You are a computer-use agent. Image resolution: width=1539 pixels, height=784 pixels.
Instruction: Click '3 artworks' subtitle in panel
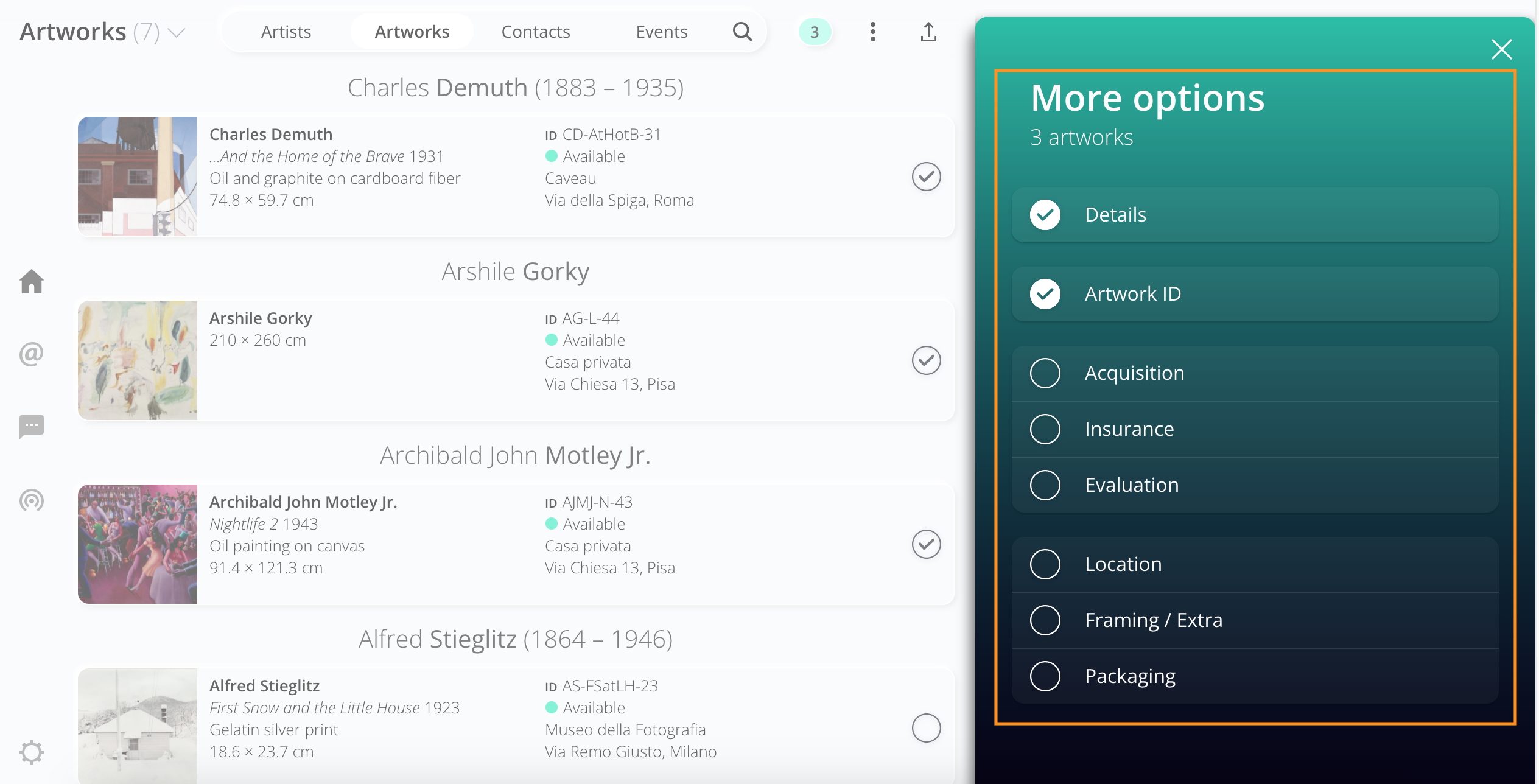[1081, 138]
